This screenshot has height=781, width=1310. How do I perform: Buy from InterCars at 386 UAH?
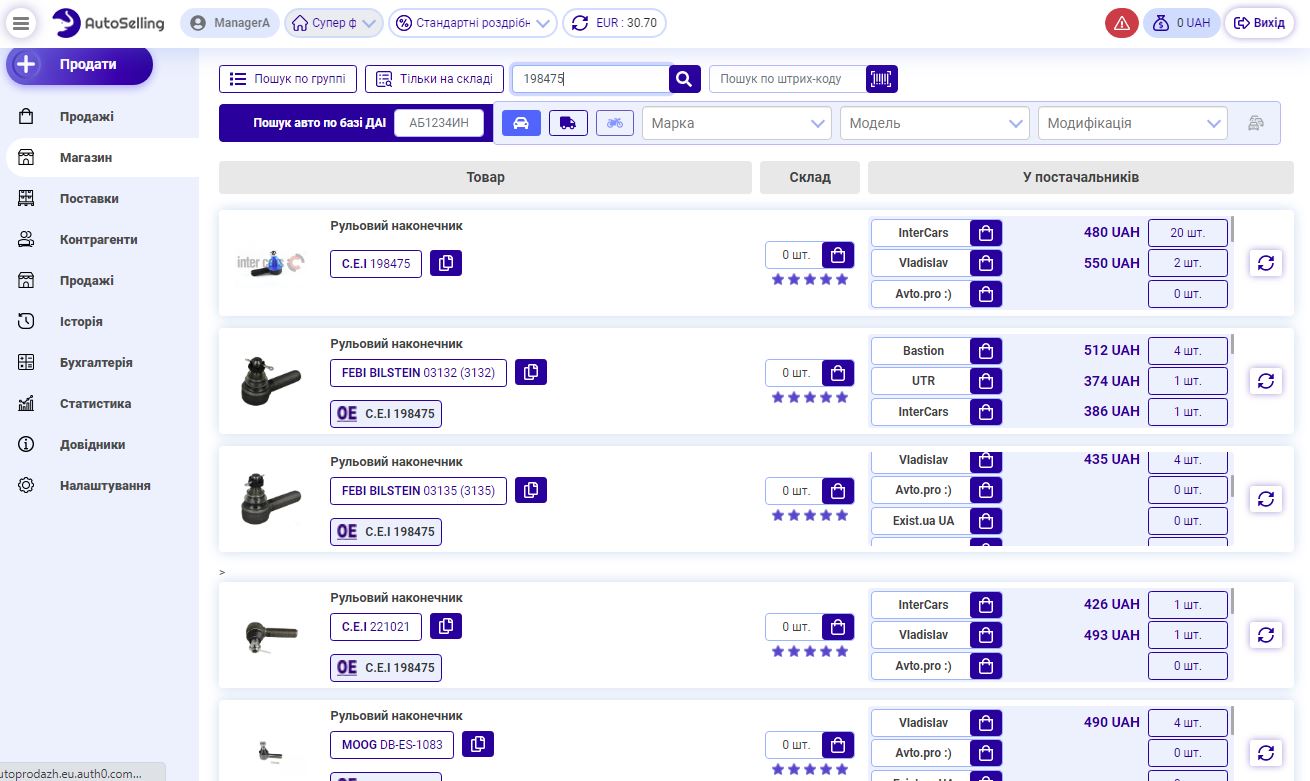click(986, 411)
